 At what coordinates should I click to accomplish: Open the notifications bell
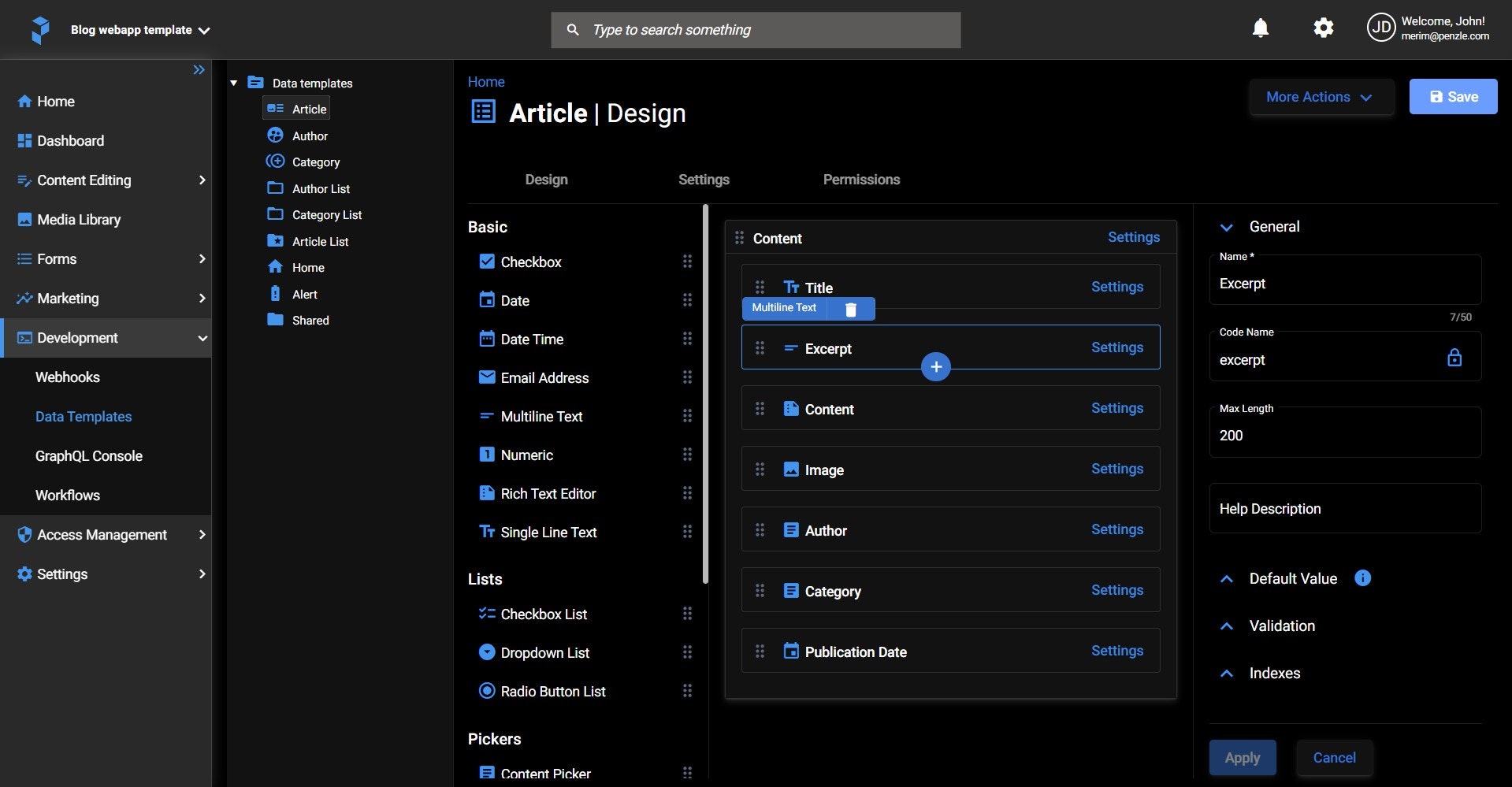[1261, 28]
